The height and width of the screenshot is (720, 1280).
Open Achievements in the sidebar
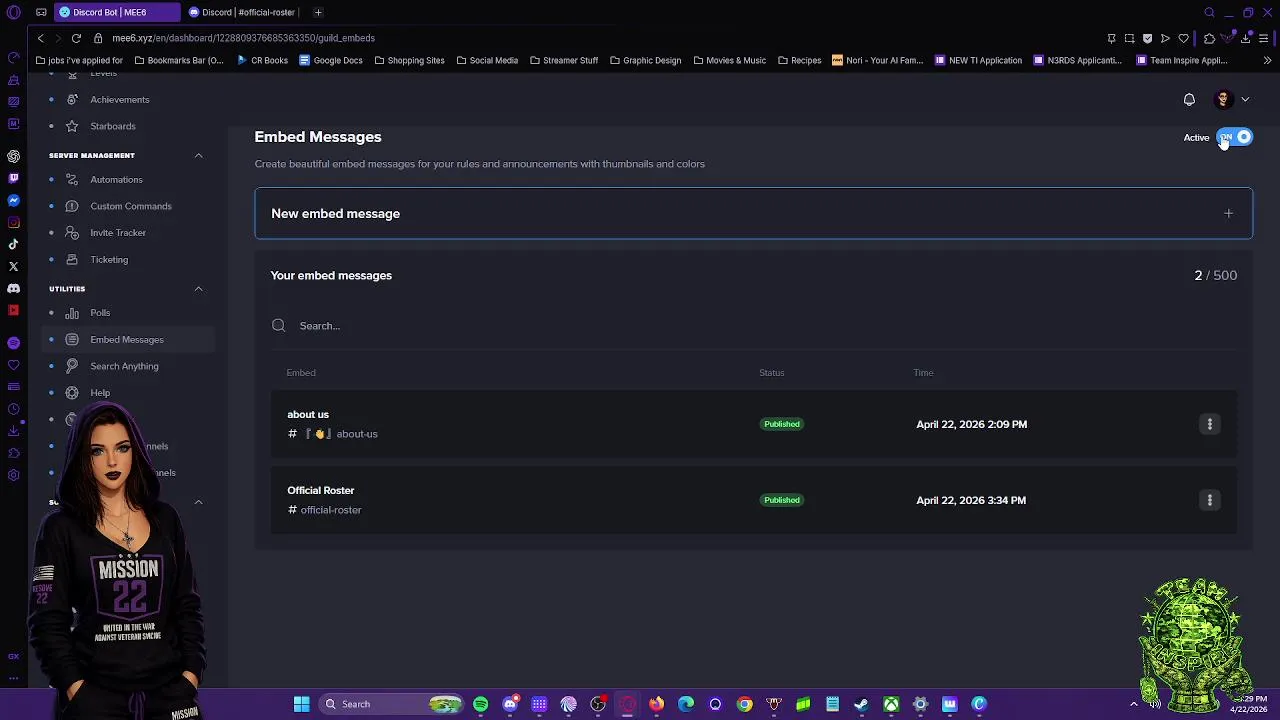119,99
